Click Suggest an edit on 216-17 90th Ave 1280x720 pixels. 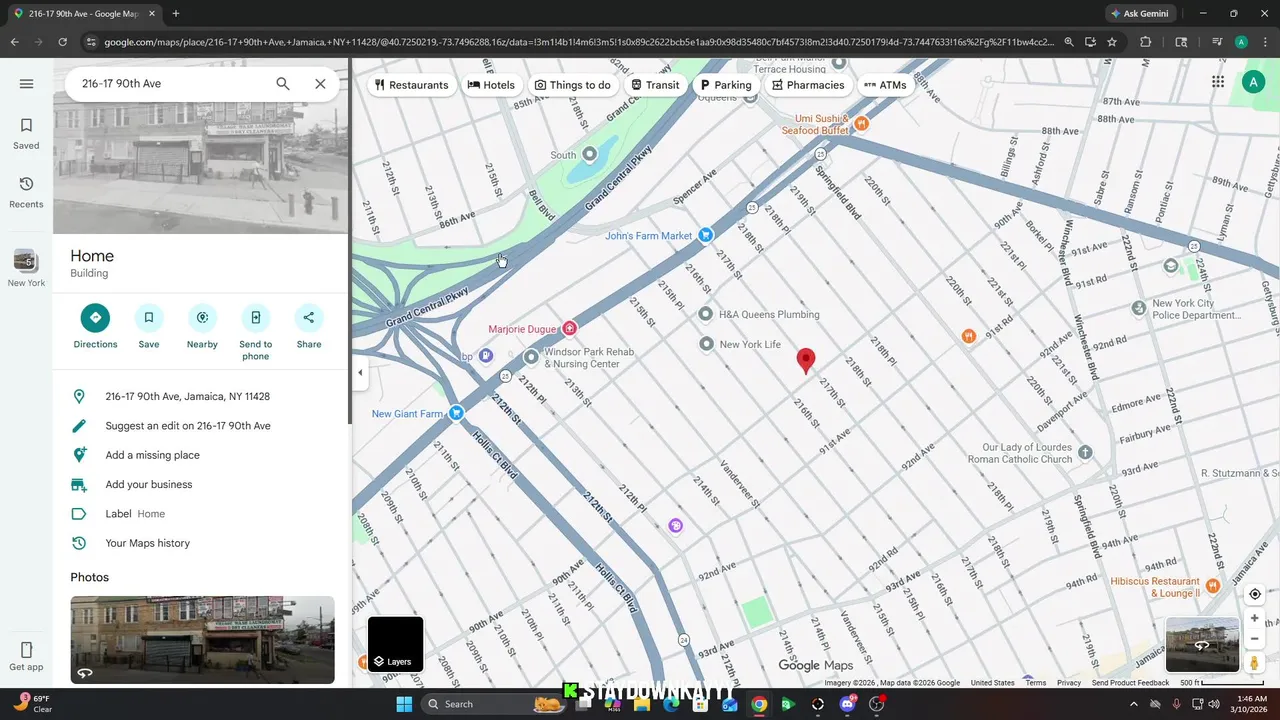coord(201,426)
